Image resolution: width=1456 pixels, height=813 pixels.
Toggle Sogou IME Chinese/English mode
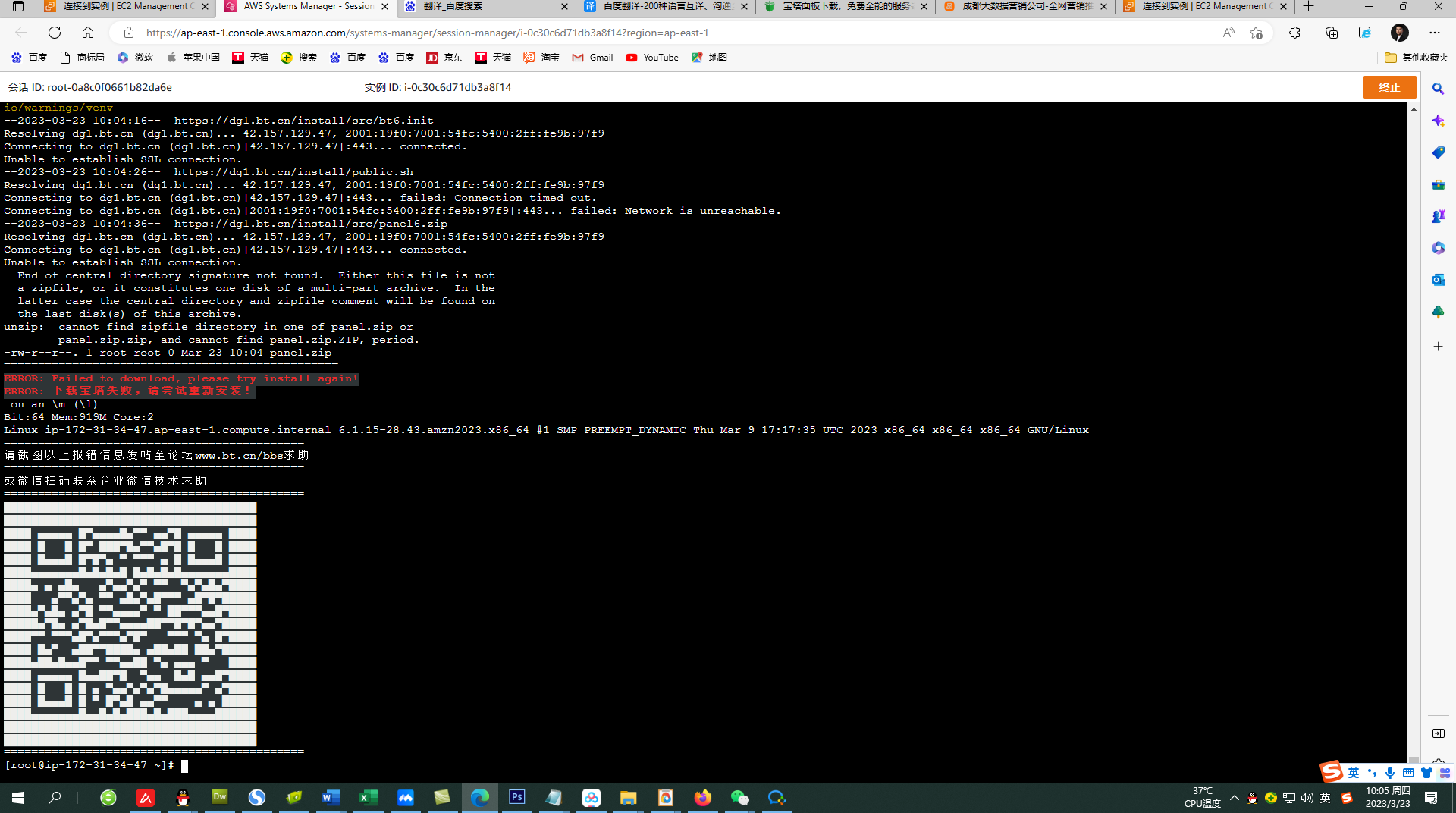pos(1354,773)
